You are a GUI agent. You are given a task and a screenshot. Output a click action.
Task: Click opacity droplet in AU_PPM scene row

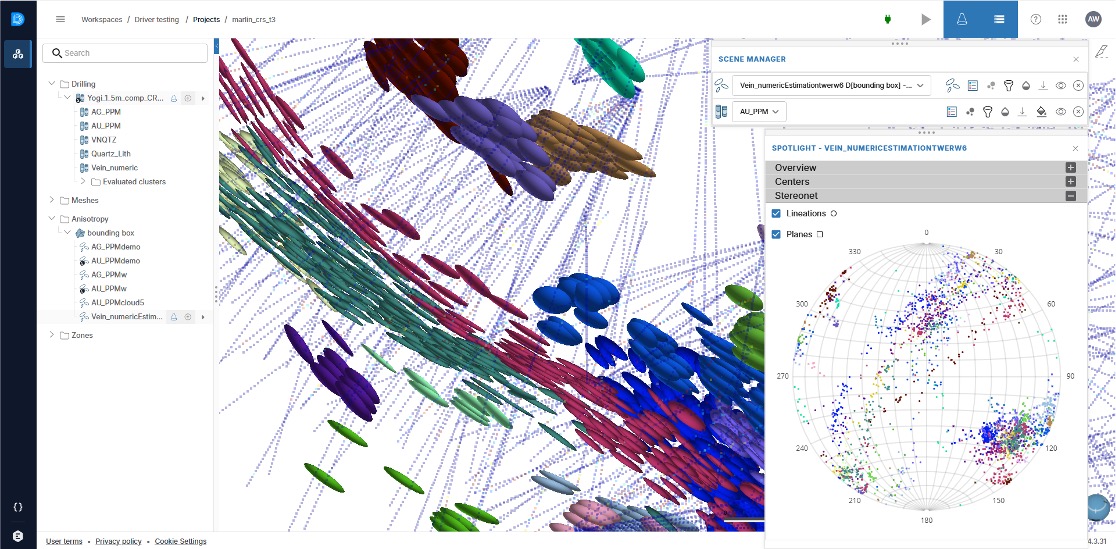pos(1005,111)
